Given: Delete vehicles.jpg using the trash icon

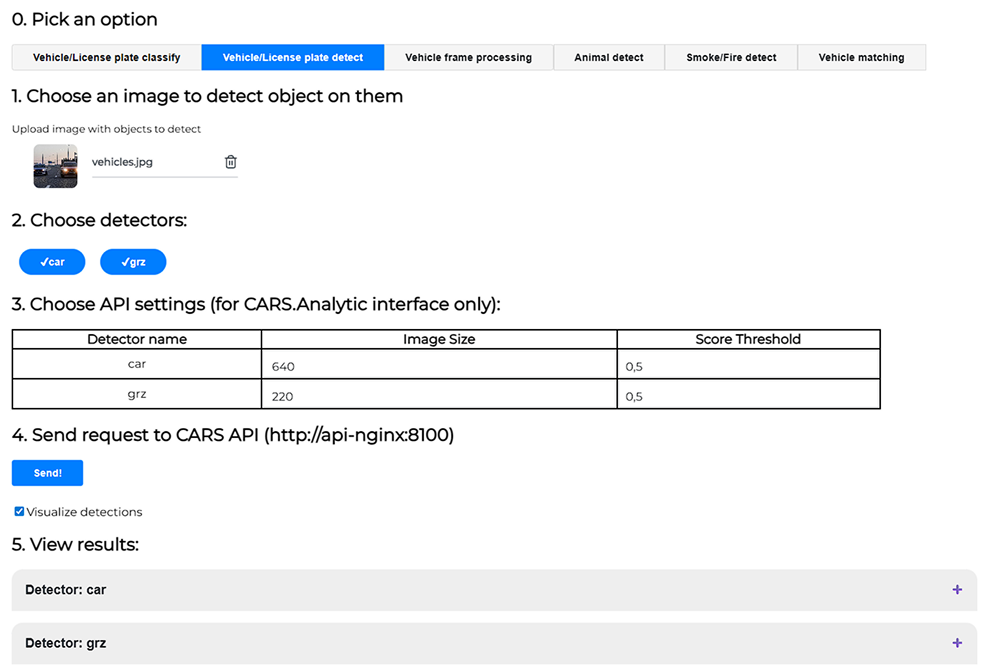Looking at the screenshot, I should click(231, 161).
